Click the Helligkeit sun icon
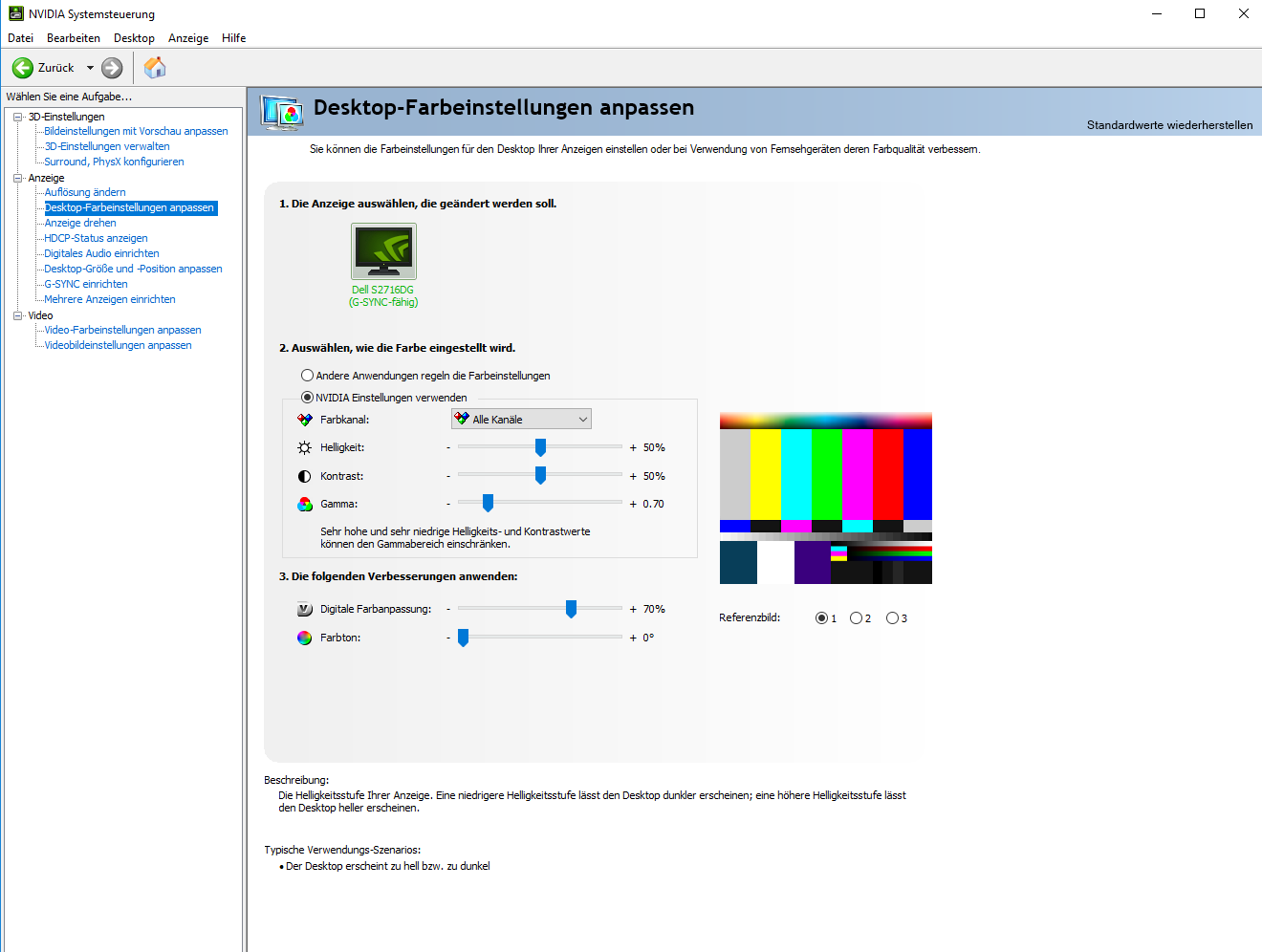The height and width of the screenshot is (952, 1262). pyautogui.click(x=305, y=447)
